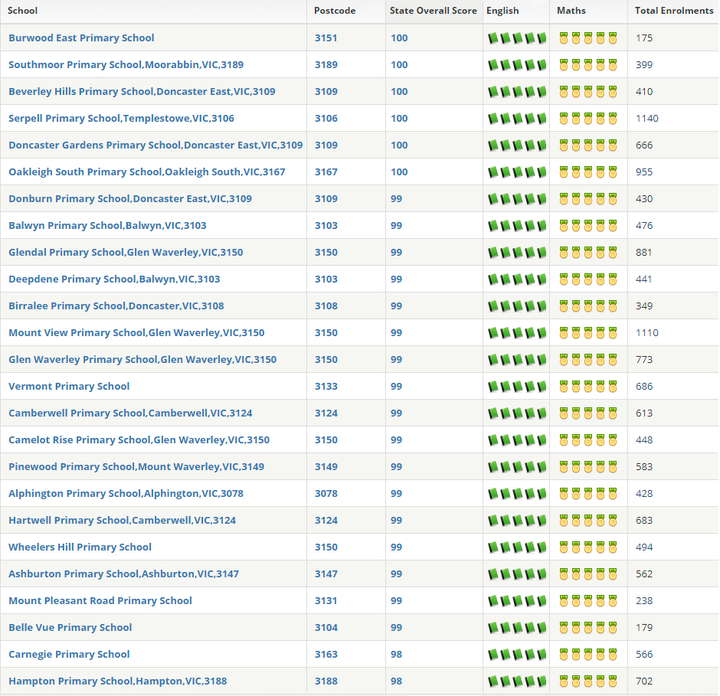This screenshot has width=720, height=696.
Task: Click Maths medal rating for Balwyn Primary
Action: [x=588, y=226]
